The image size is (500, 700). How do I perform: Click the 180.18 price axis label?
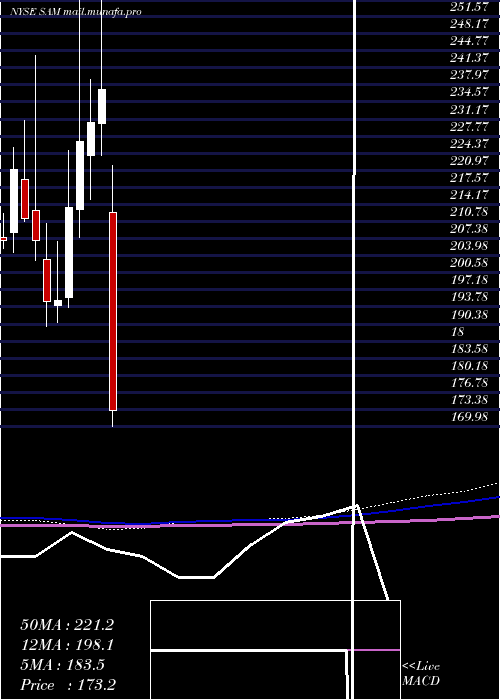click(x=469, y=366)
